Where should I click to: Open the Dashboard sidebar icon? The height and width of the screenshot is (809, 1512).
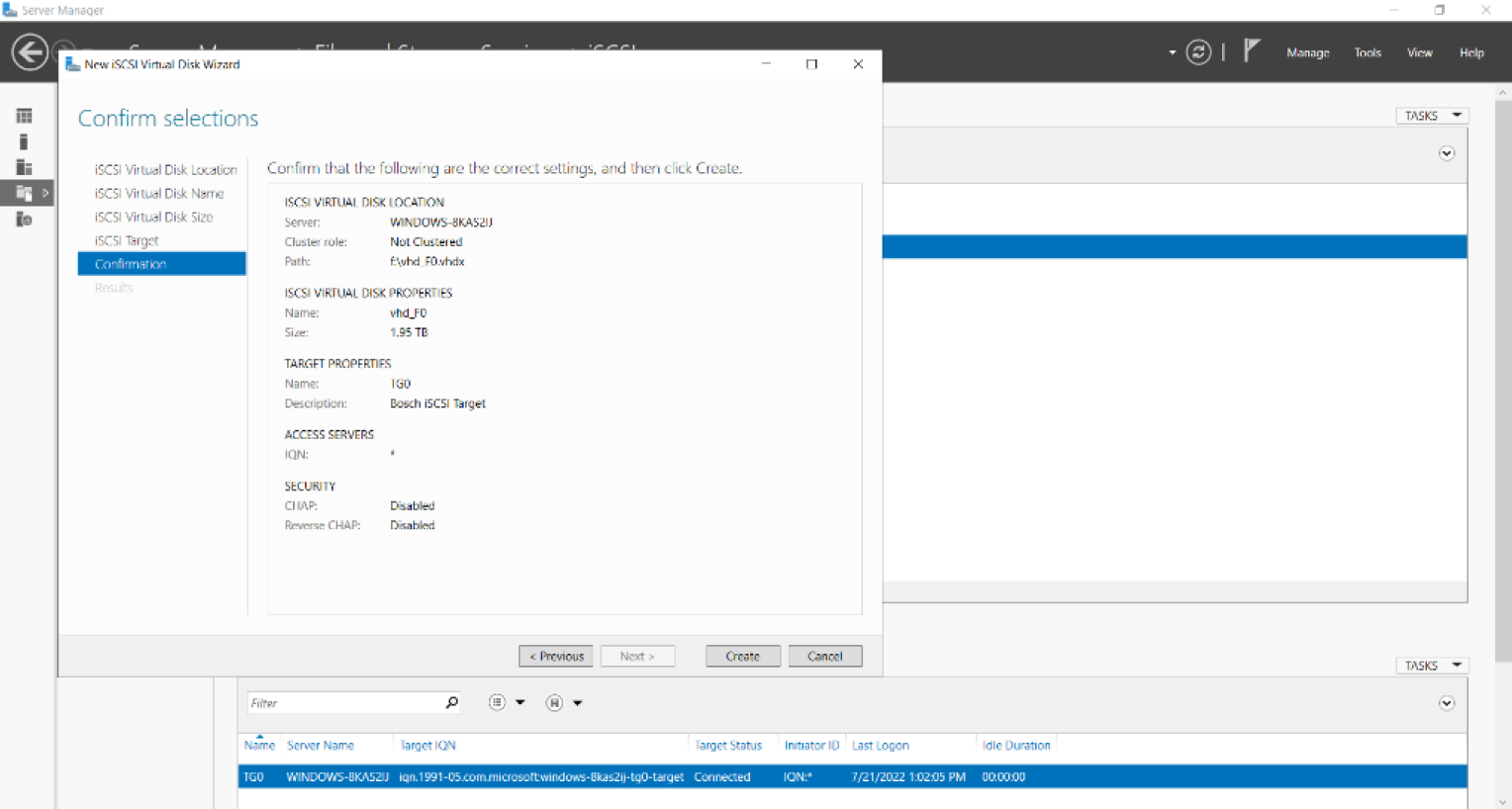click(24, 117)
